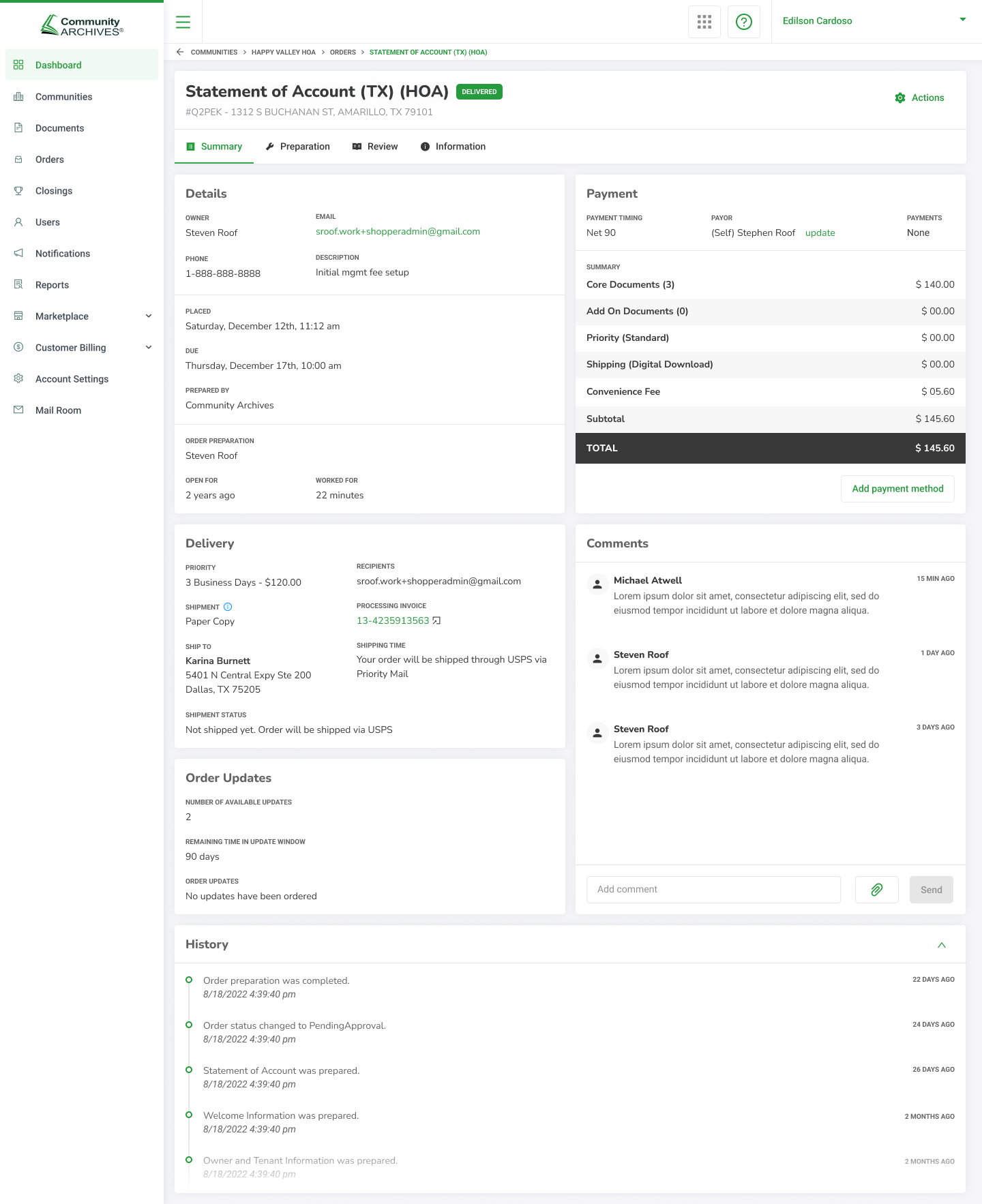The image size is (982, 1204).
Task: Click the Orders breadcrumb link
Action: [343, 52]
